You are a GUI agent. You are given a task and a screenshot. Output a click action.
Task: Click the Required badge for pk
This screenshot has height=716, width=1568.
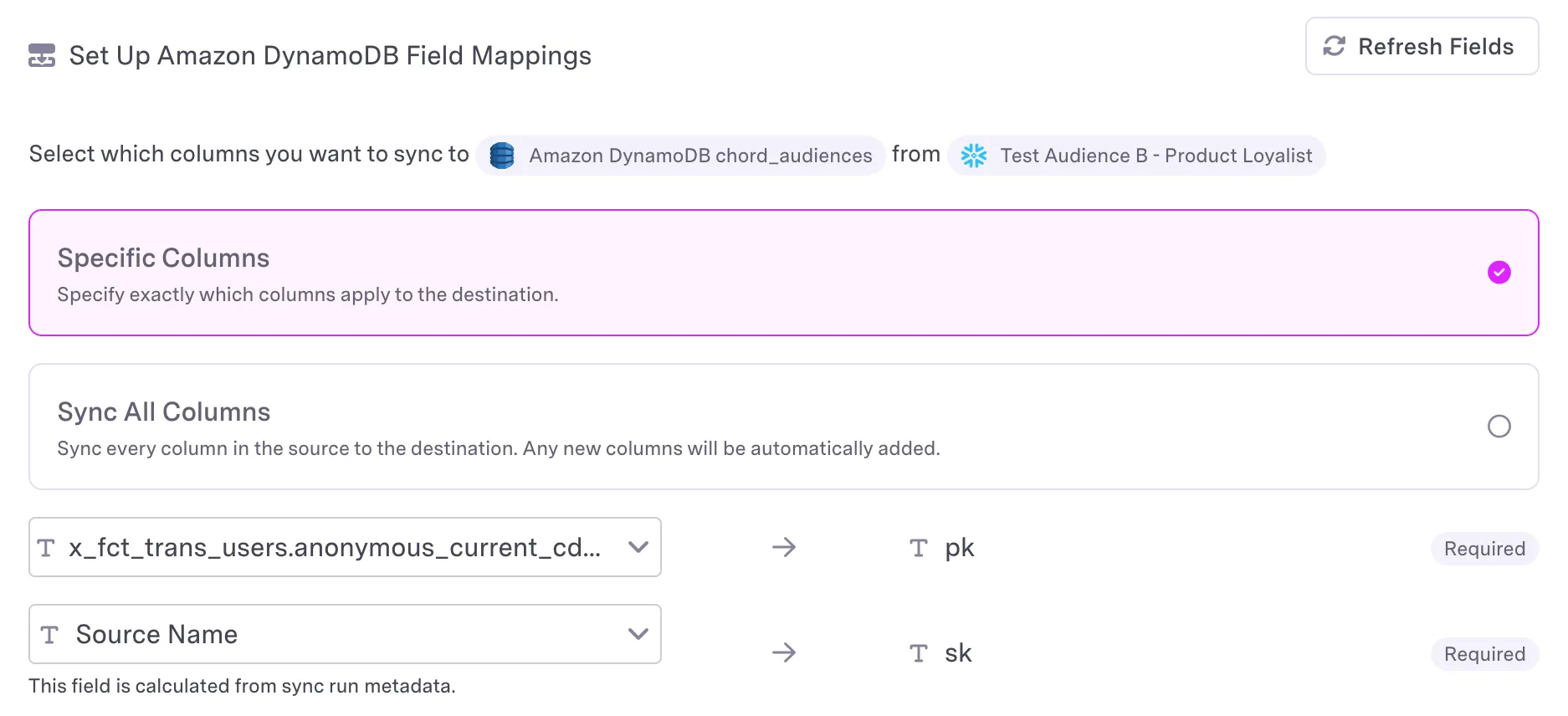1485,549
